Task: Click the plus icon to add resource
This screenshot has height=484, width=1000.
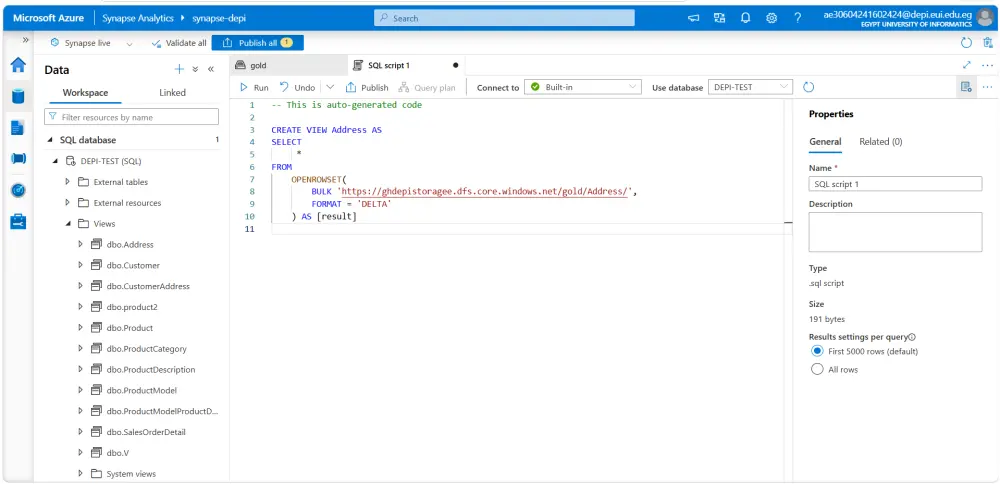Action: 179,70
